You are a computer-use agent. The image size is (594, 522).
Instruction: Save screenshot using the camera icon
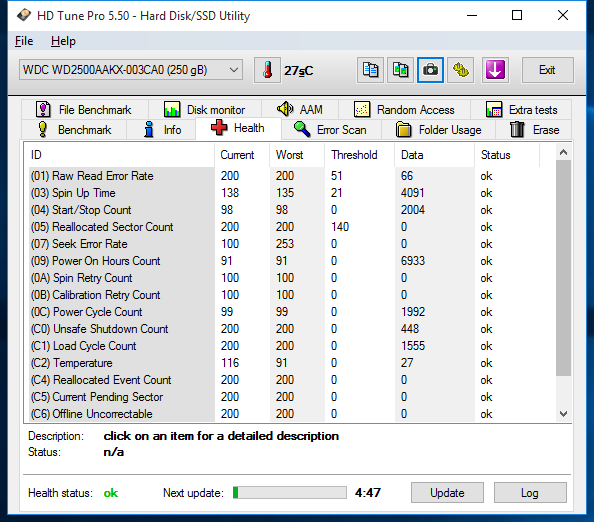coord(430,70)
